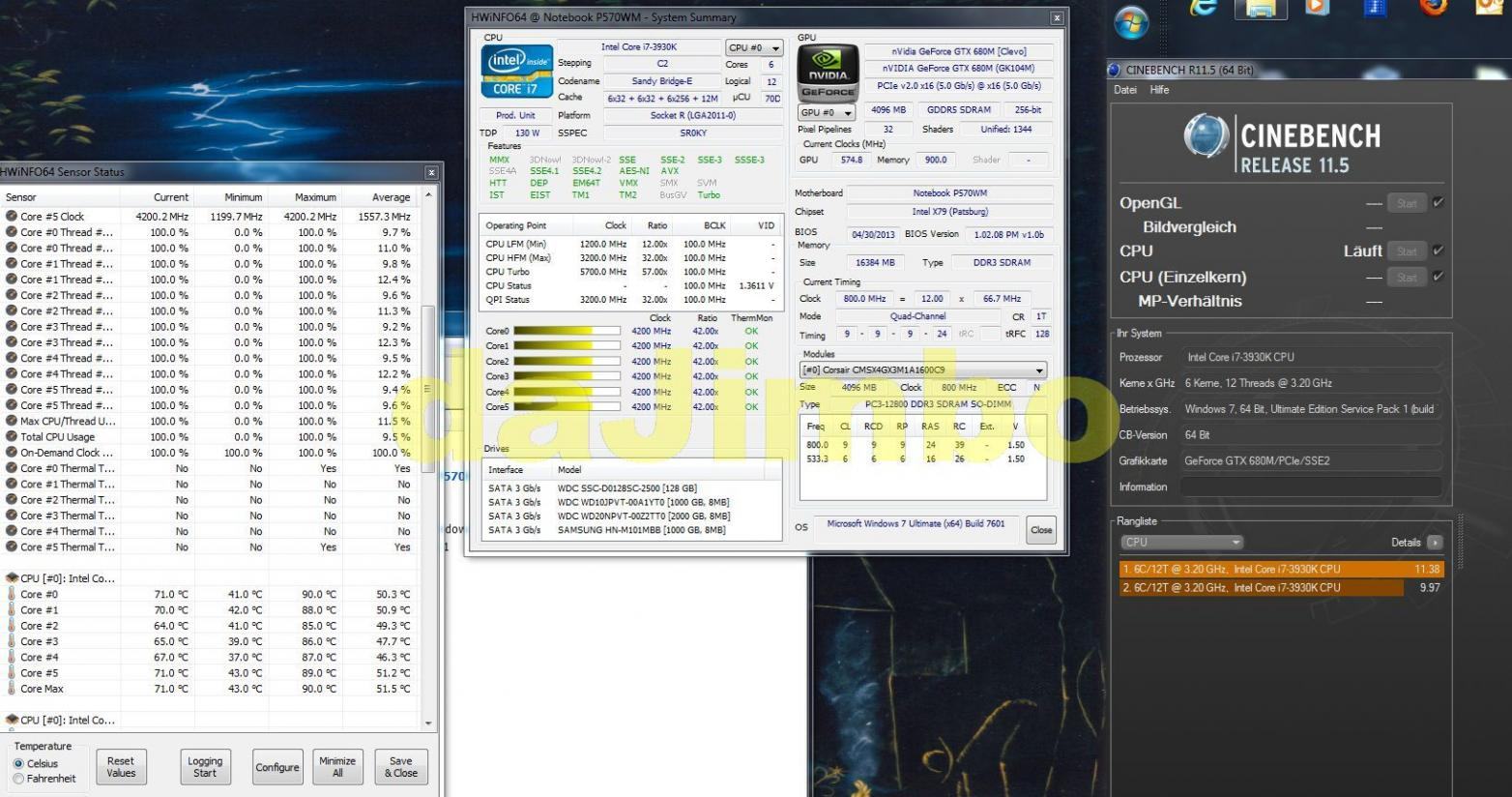The width and height of the screenshot is (1512, 797).
Task: Click the Minimize All button
Action: click(337, 767)
